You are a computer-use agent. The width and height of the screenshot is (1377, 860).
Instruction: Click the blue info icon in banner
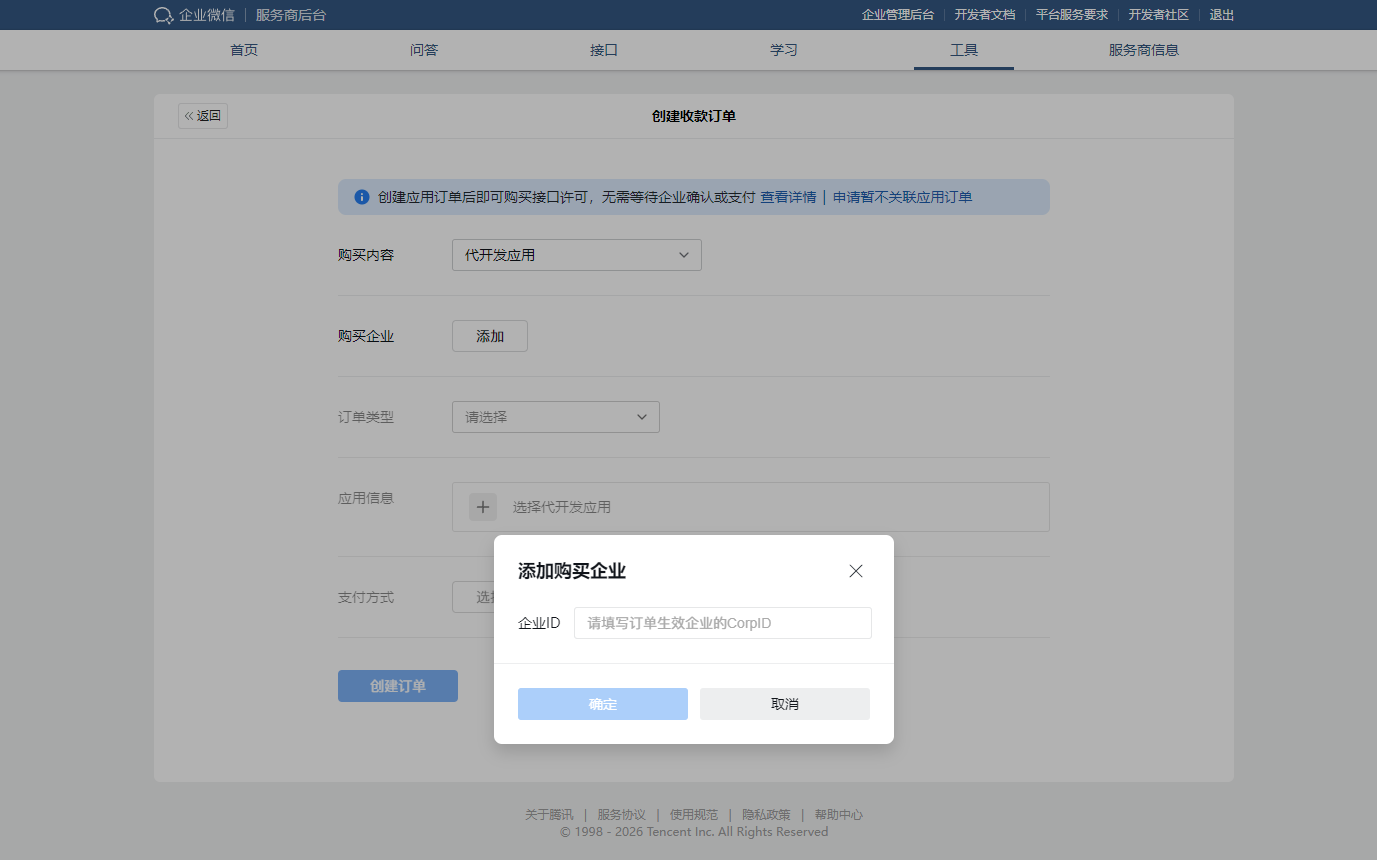(362, 197)
